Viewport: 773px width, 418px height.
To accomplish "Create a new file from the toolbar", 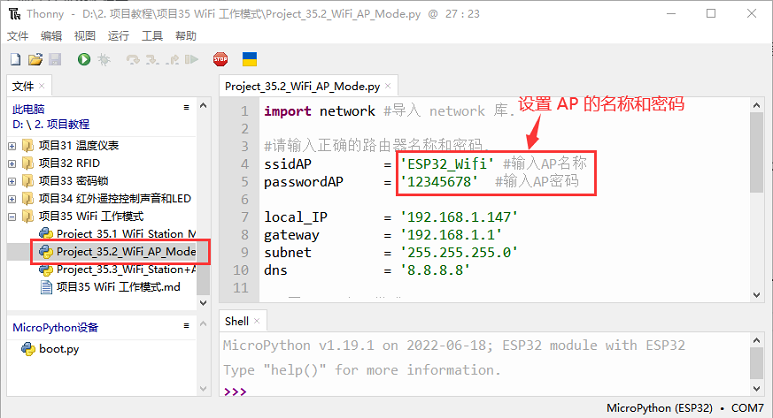I will pos(16,60).
